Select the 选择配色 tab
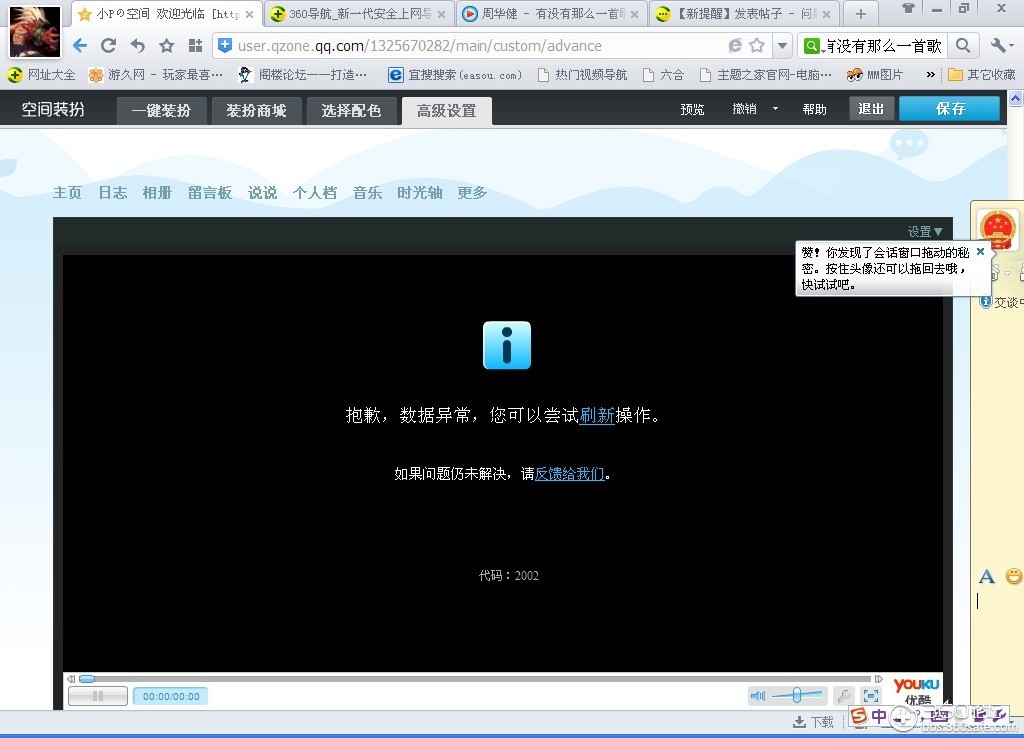 point(351,110)
